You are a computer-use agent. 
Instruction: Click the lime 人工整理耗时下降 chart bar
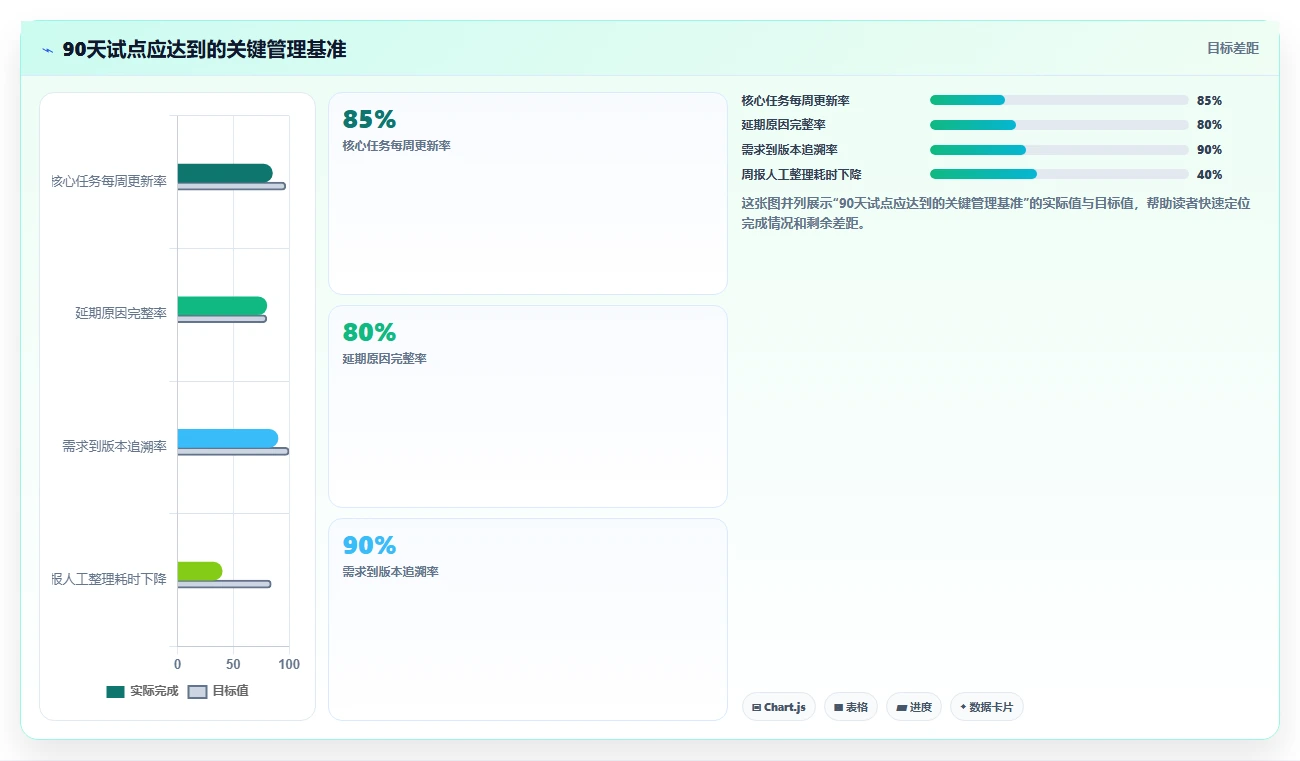pyautogui.click(x=200, y=571)
